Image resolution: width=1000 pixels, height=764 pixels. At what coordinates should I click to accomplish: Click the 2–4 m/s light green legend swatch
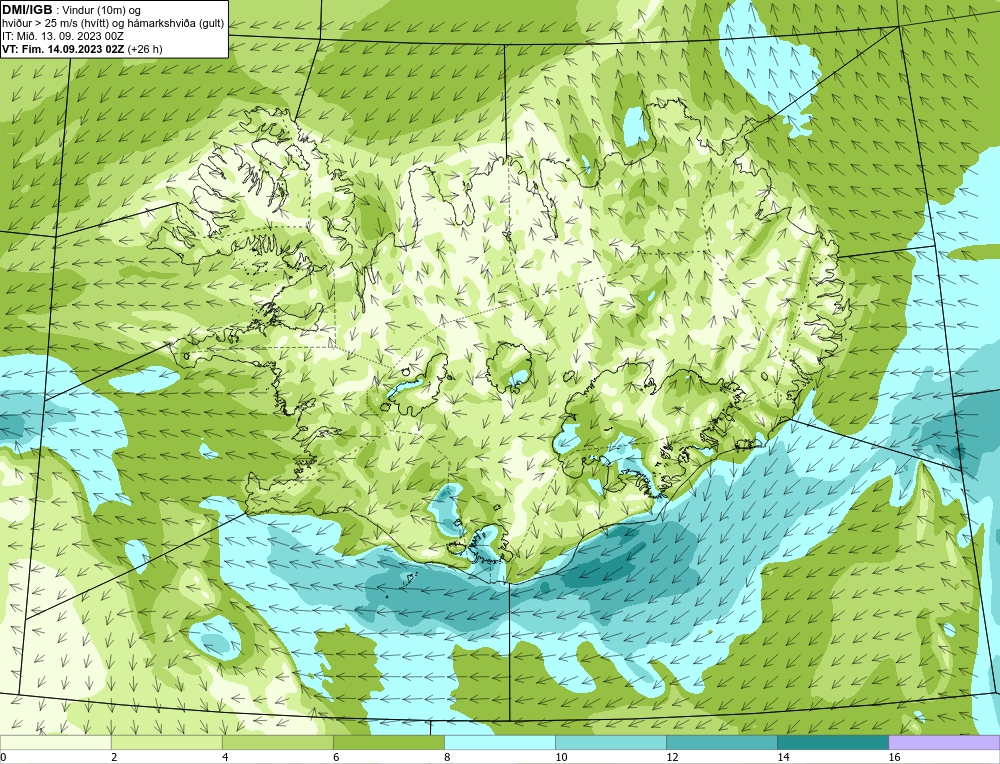[x=166, y=742]
